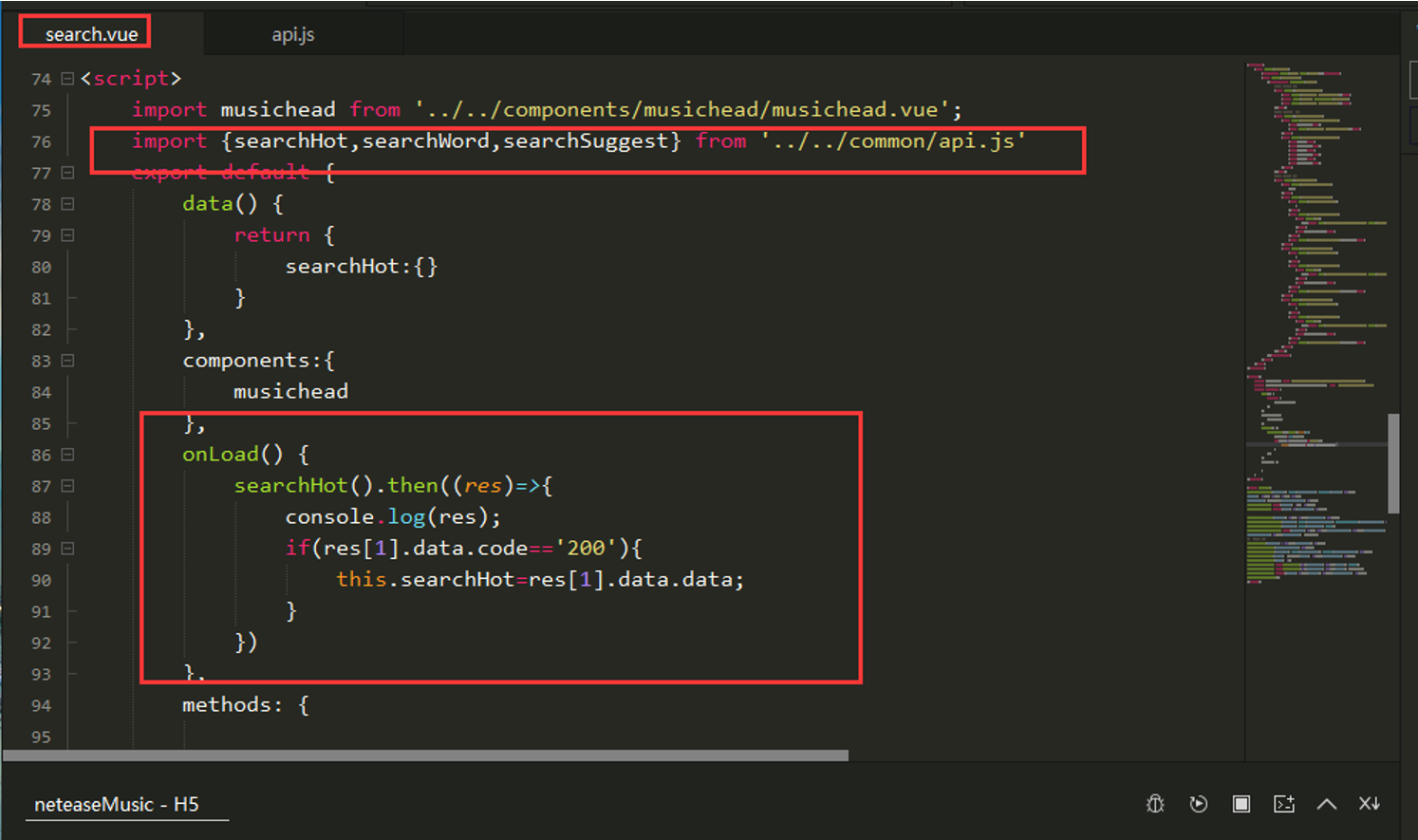Collapse the return block fold on line 79
The height and width of the screenshot is (840, 1418).
pyautogui.click(x=67, y=235)
